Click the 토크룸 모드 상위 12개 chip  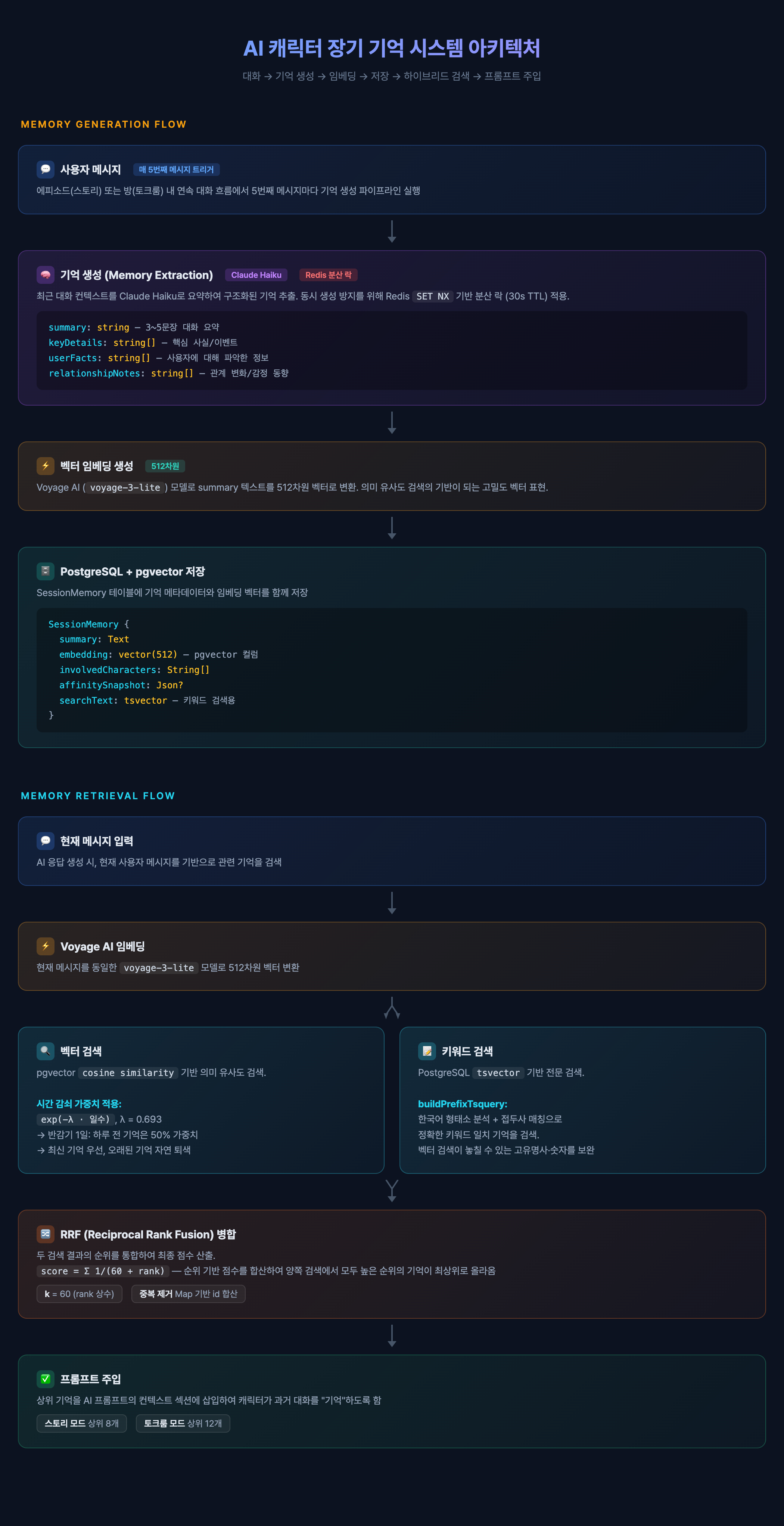coord(183,1423)
